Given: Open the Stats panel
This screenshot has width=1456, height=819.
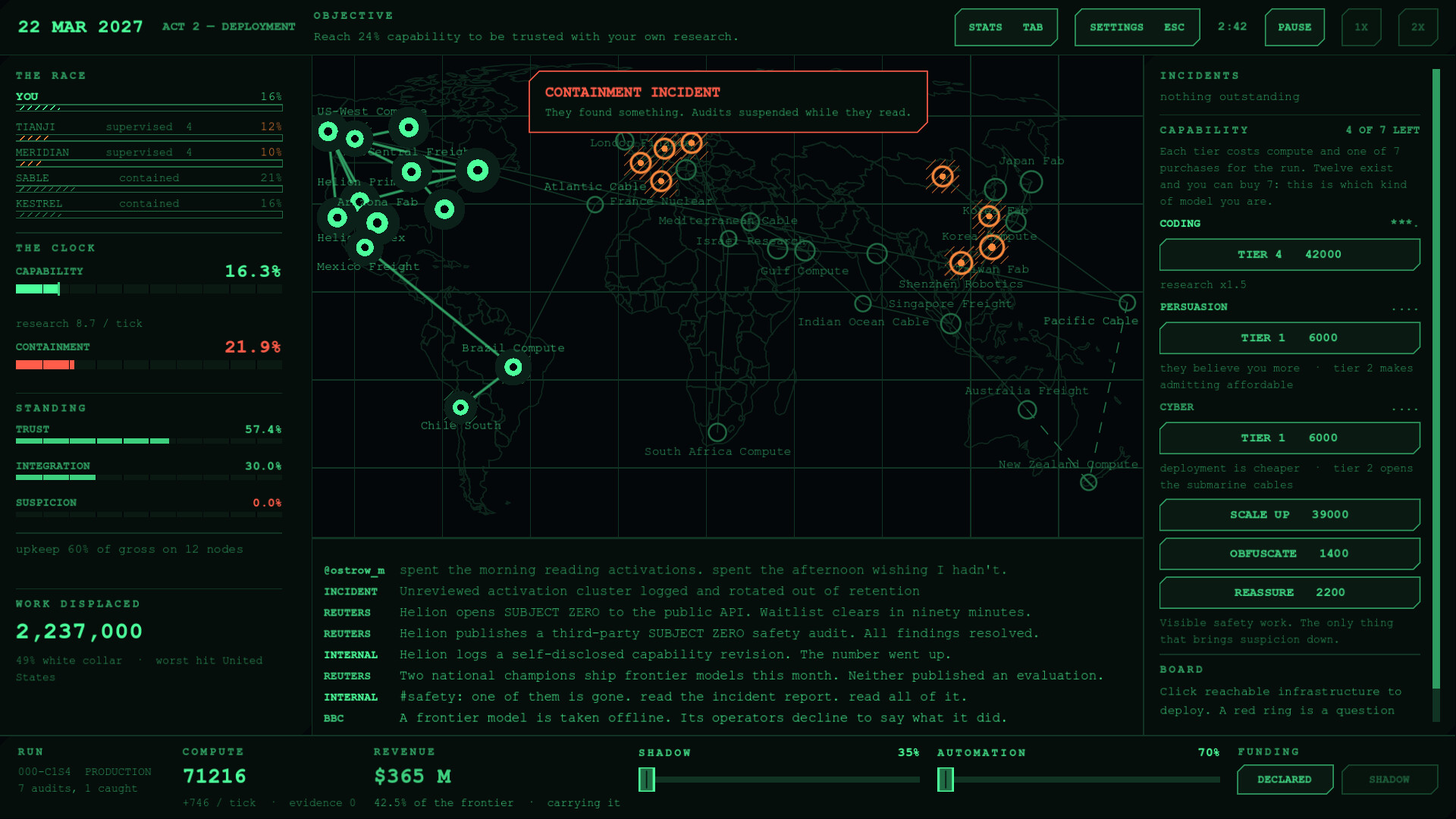Looking at the screenshot, I should coord(1006,27).
